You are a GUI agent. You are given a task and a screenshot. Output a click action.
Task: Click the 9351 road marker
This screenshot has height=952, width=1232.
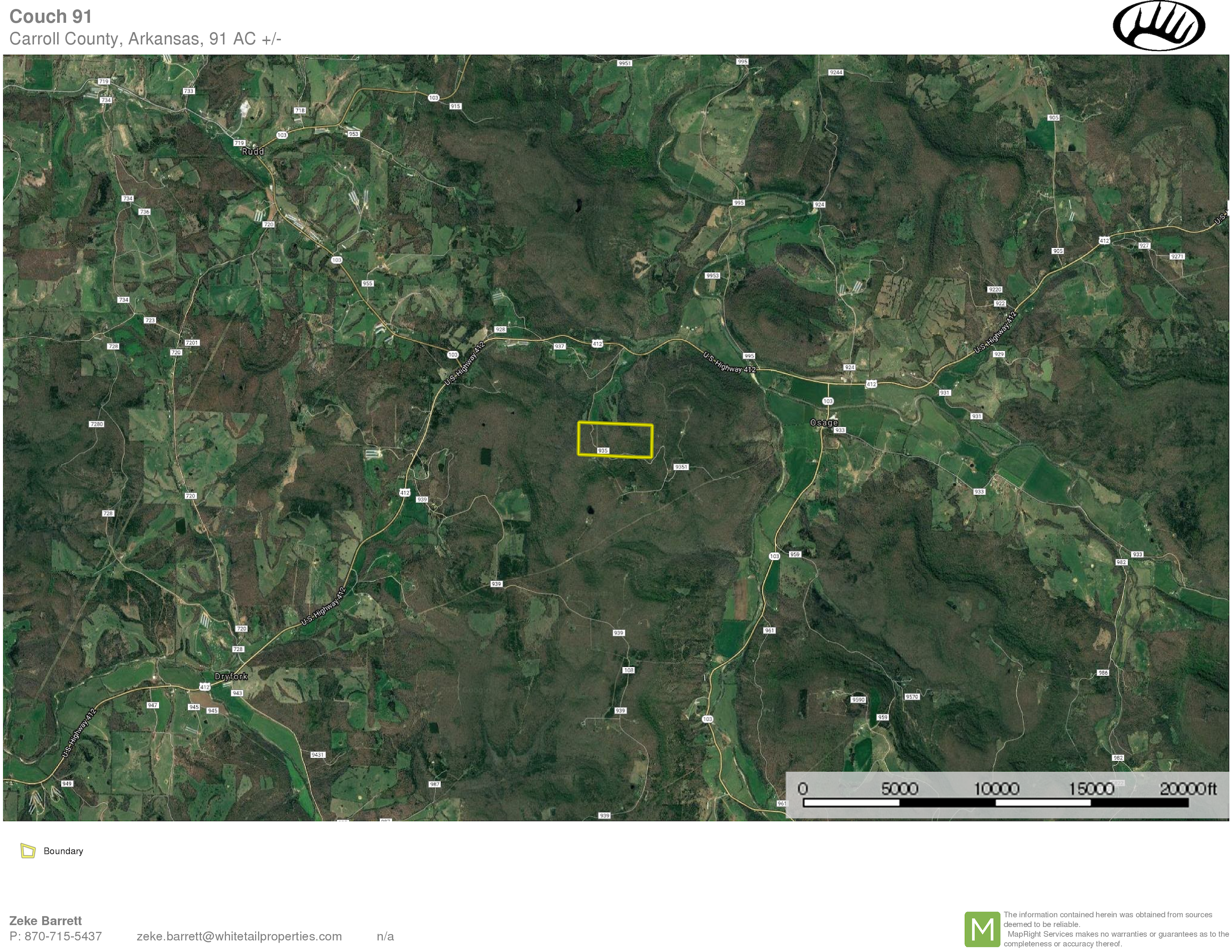(x=681, y=467)
